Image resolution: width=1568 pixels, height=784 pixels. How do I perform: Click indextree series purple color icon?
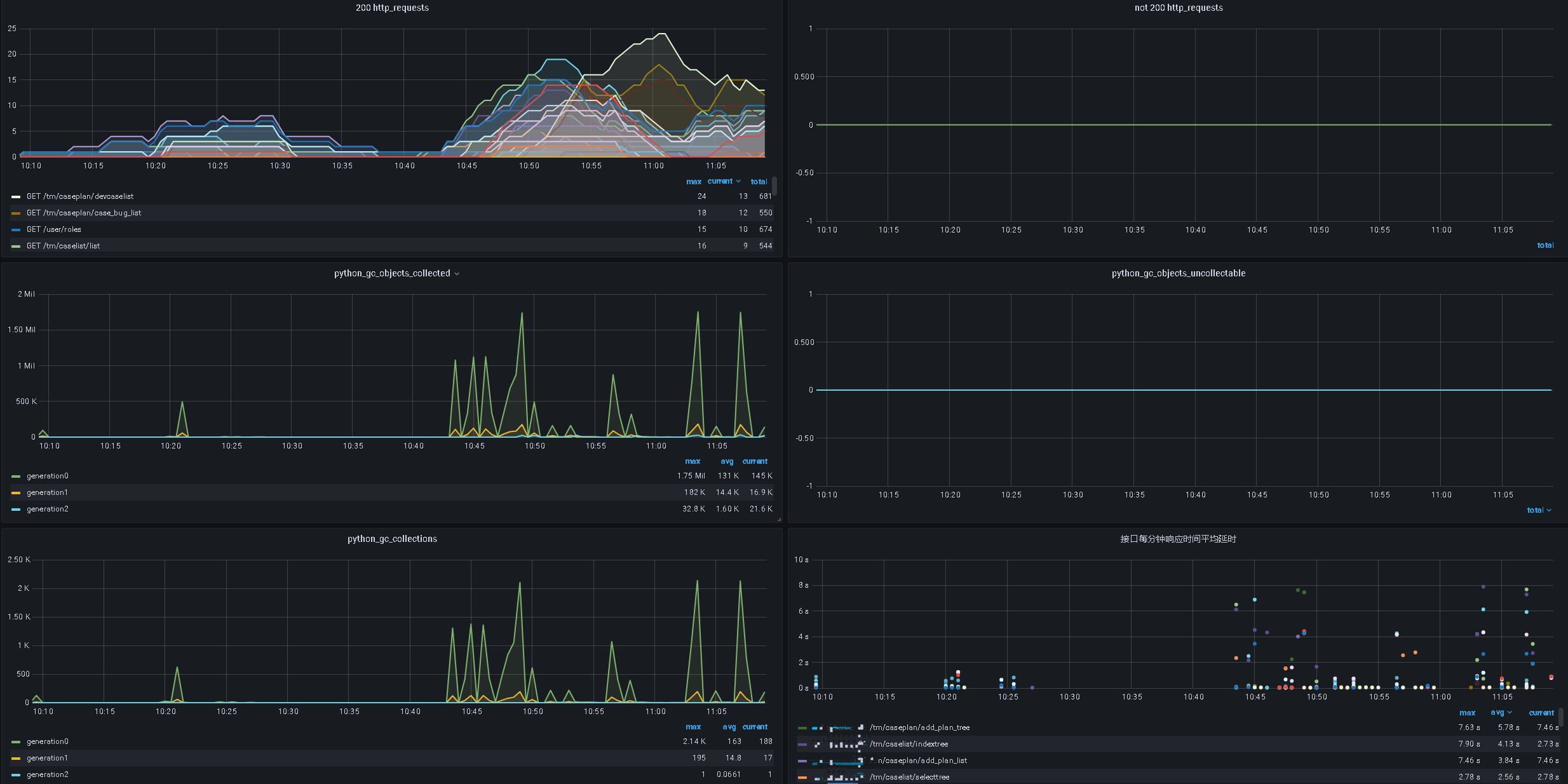802,745
